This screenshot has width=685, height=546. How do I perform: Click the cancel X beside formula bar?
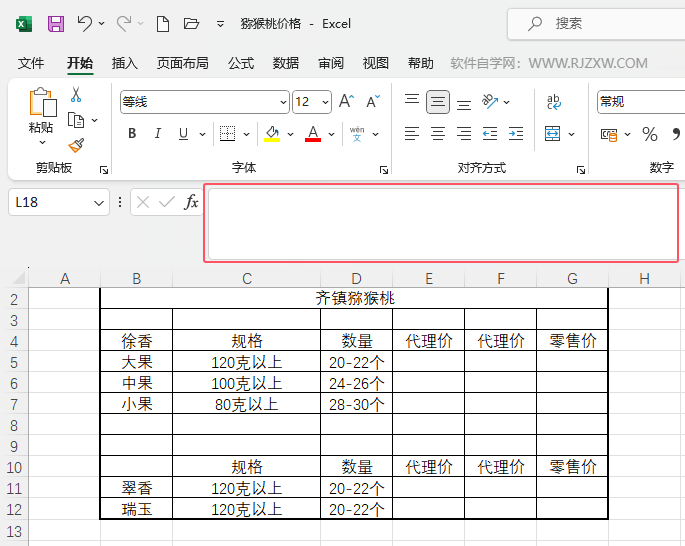point(143,202)
